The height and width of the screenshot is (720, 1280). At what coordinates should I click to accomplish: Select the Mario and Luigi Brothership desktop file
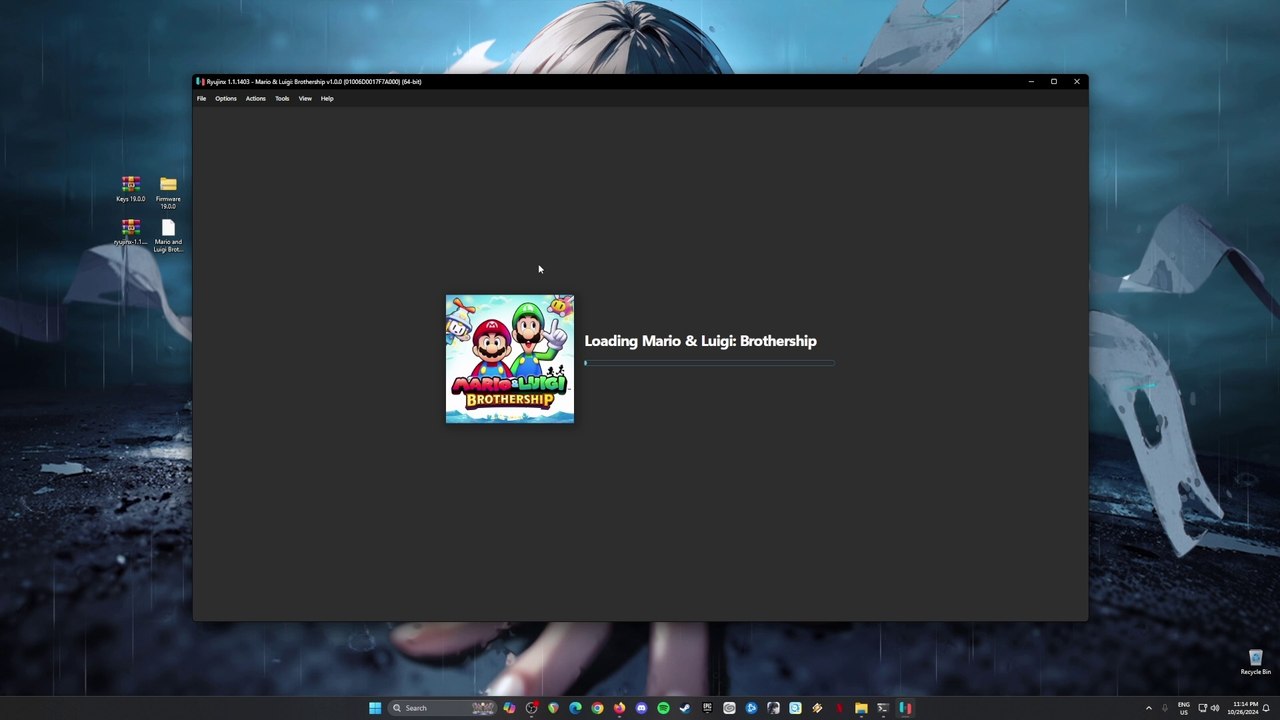[168, 236]
